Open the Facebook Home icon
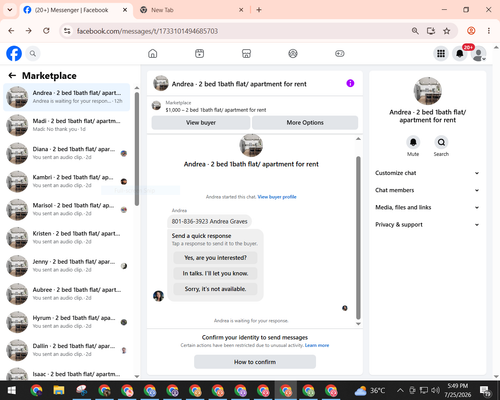The width and height of the screenshot is (500, 400). [153, 53]
